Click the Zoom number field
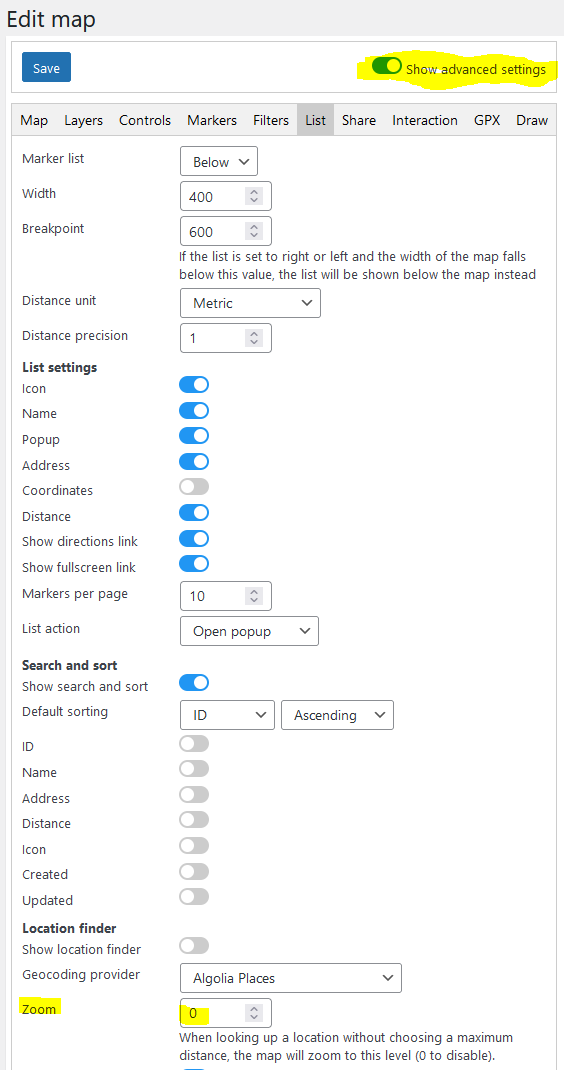This screenshot has width=564, height=1070. (x=225, y=1013)
